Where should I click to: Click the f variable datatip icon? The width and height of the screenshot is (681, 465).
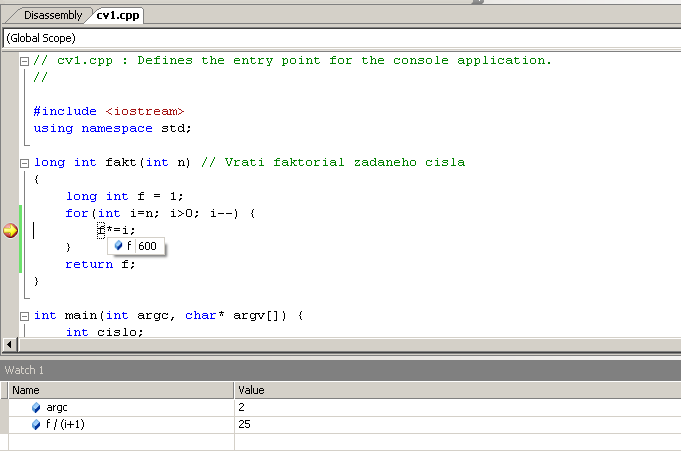coord(118,246)
